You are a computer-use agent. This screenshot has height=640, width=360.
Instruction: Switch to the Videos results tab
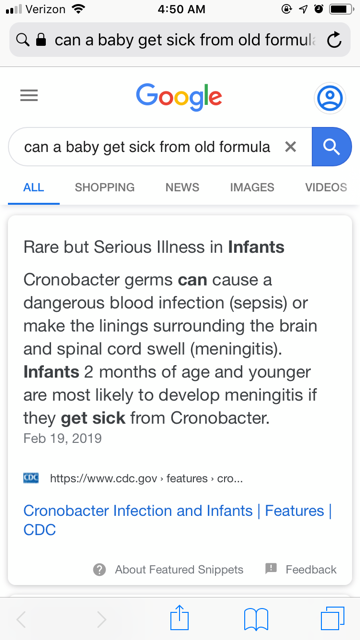point(326,187)
